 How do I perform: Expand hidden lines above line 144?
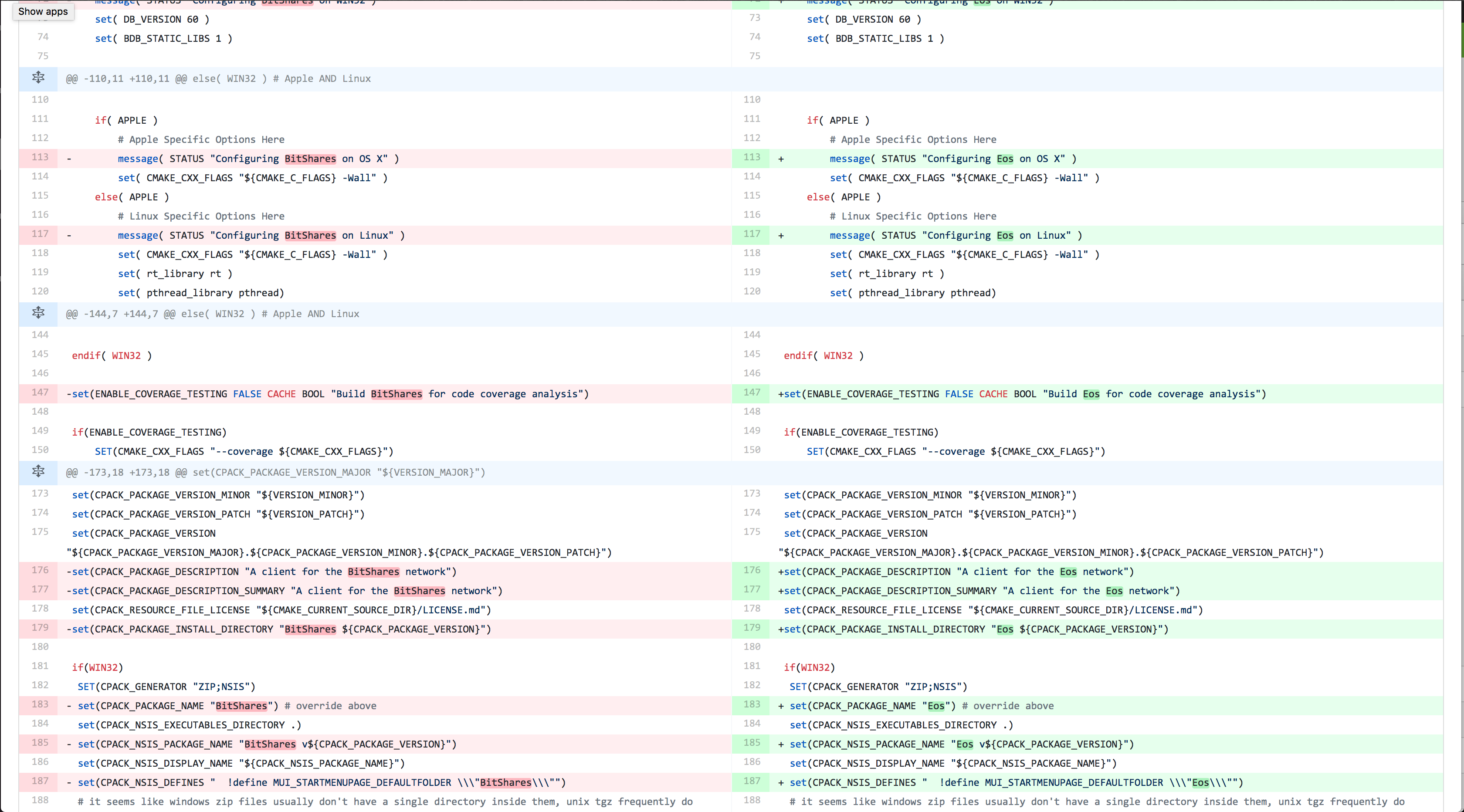[x=38, y=313]
